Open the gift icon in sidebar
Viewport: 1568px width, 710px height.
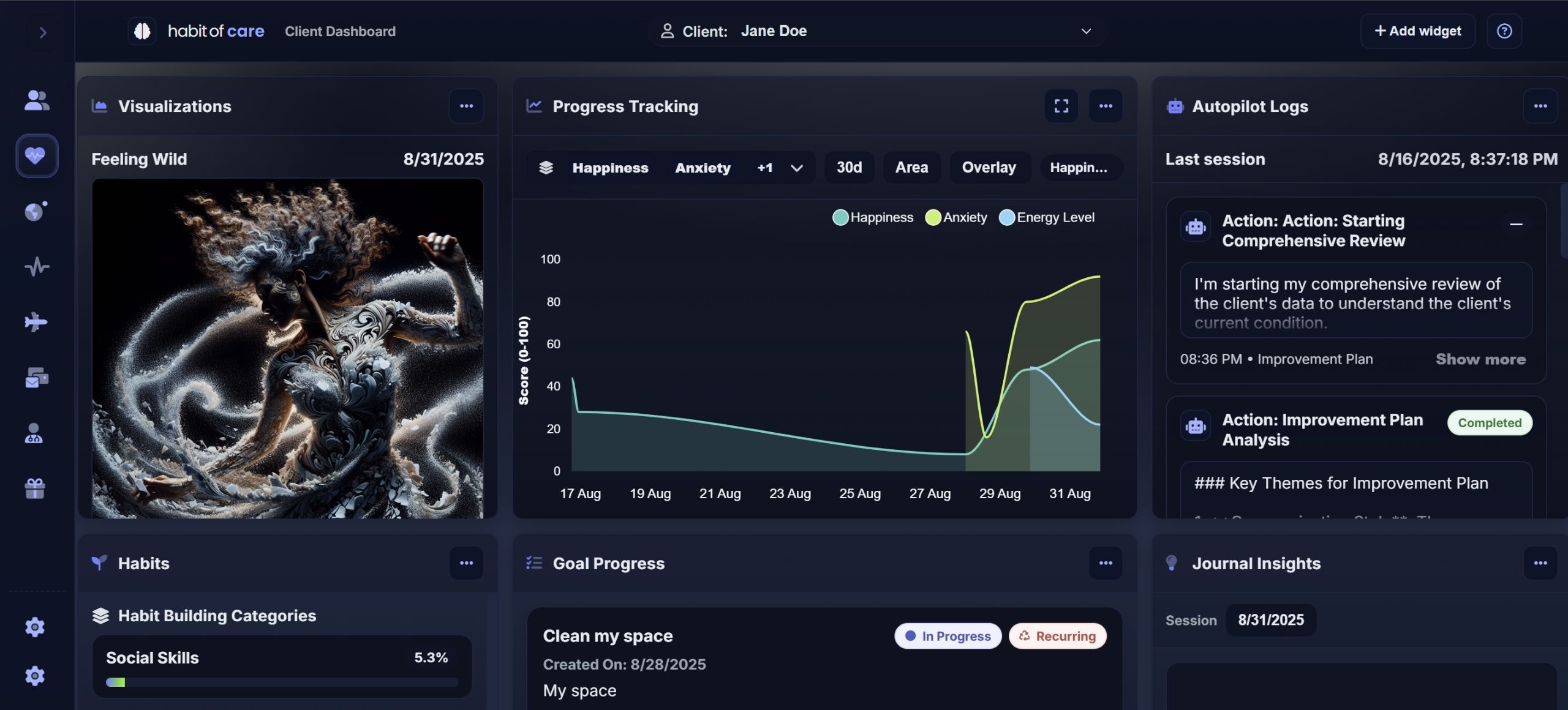click(35, 488)
